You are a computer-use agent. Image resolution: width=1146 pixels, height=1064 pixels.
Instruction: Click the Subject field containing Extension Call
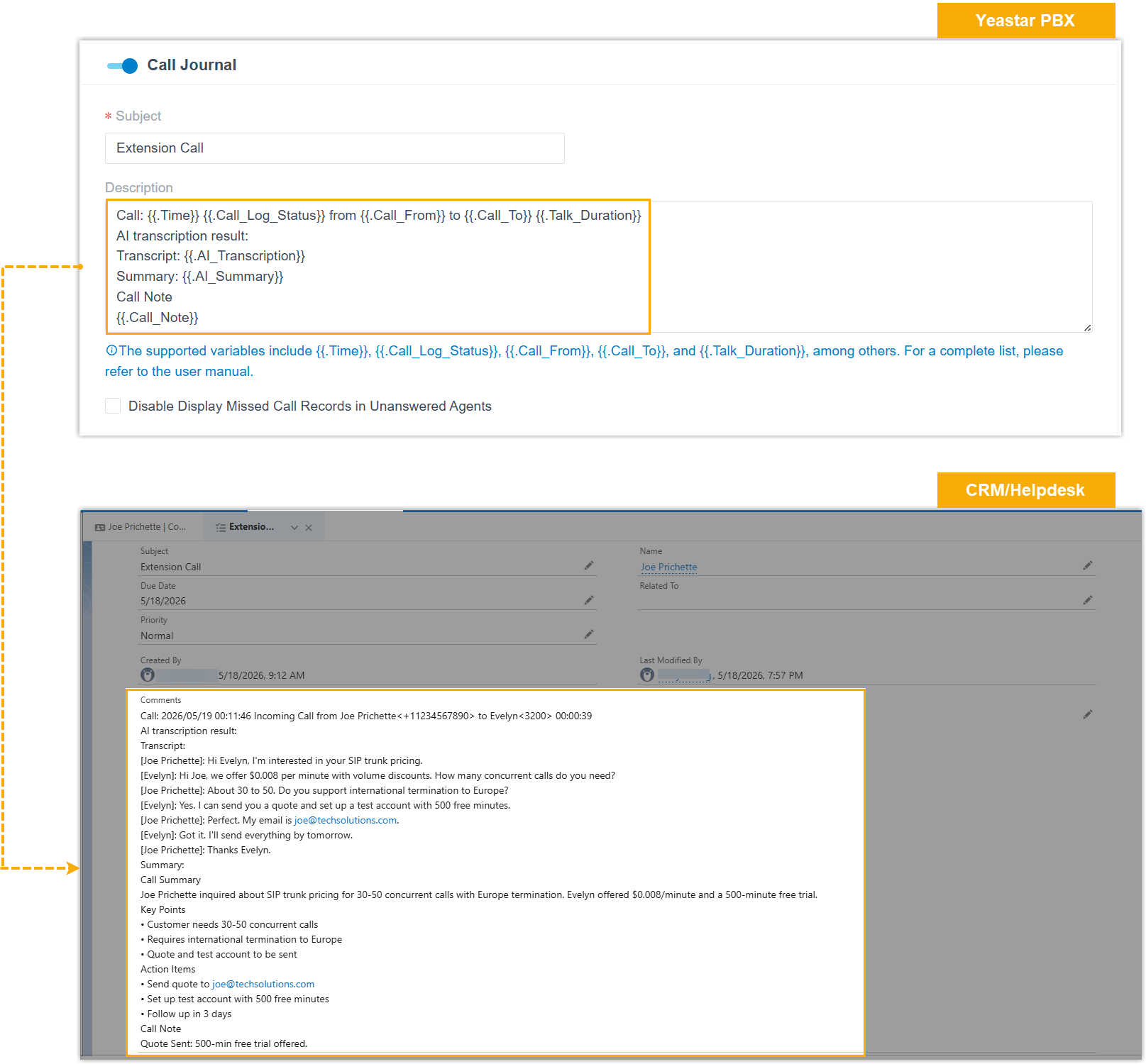[334, 148]
